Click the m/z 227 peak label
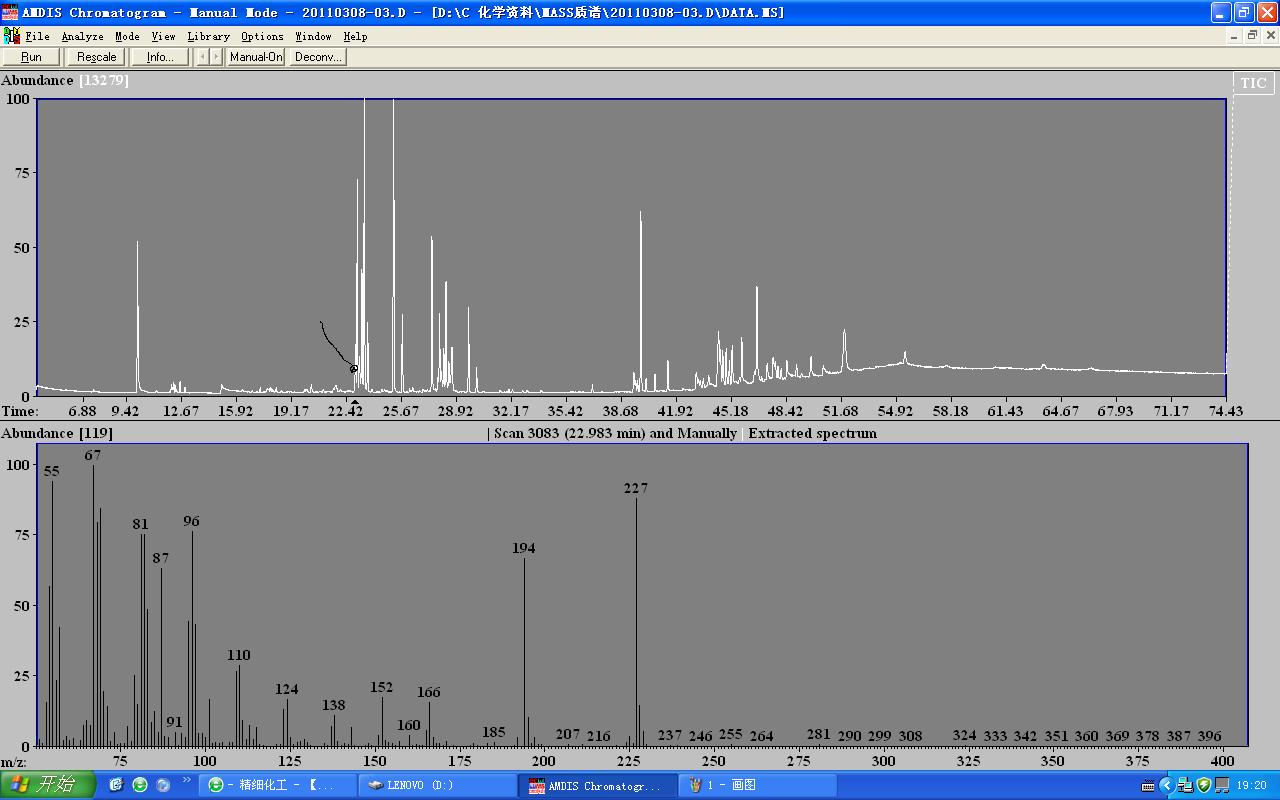 click(636, 488)
